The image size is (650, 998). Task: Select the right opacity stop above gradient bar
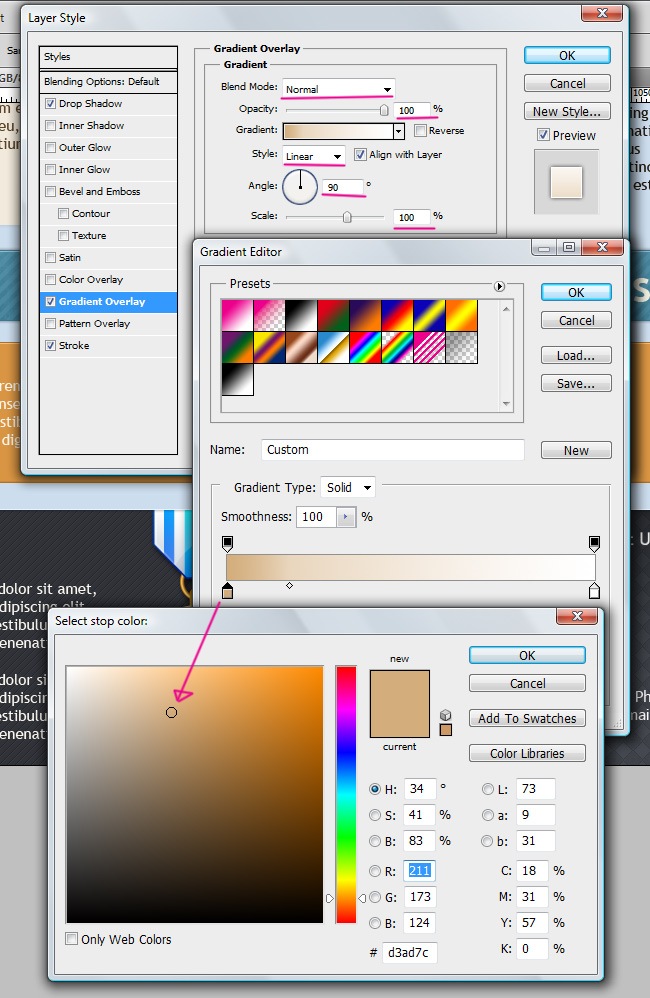594,543
